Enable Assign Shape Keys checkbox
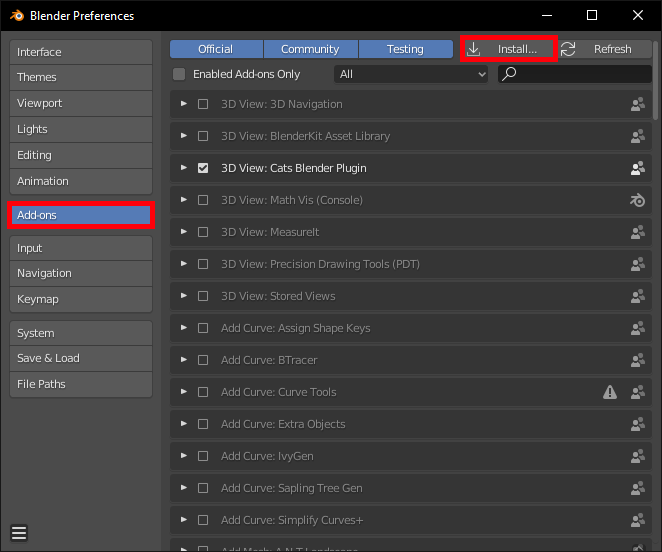 tap(203, 328)
